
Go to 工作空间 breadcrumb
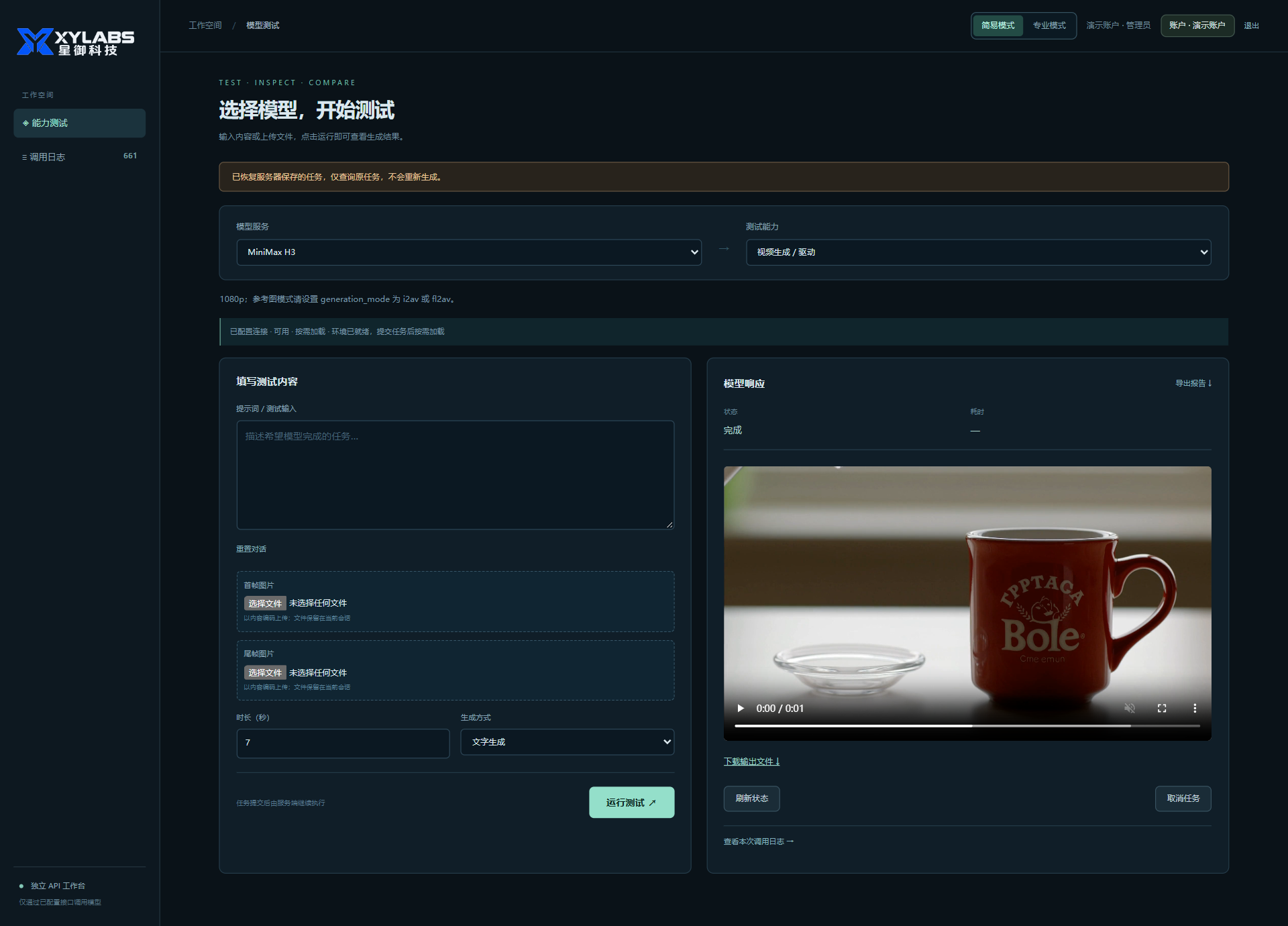pos(205,25)
